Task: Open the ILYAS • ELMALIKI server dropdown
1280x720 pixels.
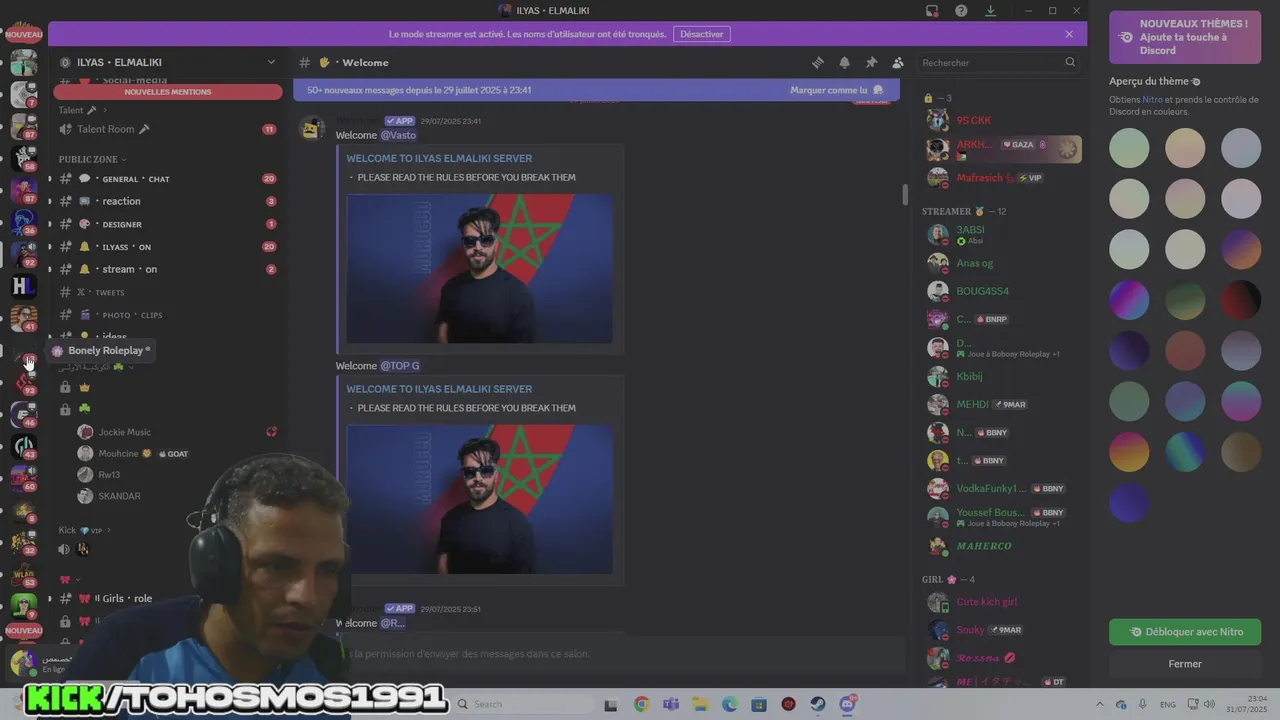Action: [x=166, y=62]
